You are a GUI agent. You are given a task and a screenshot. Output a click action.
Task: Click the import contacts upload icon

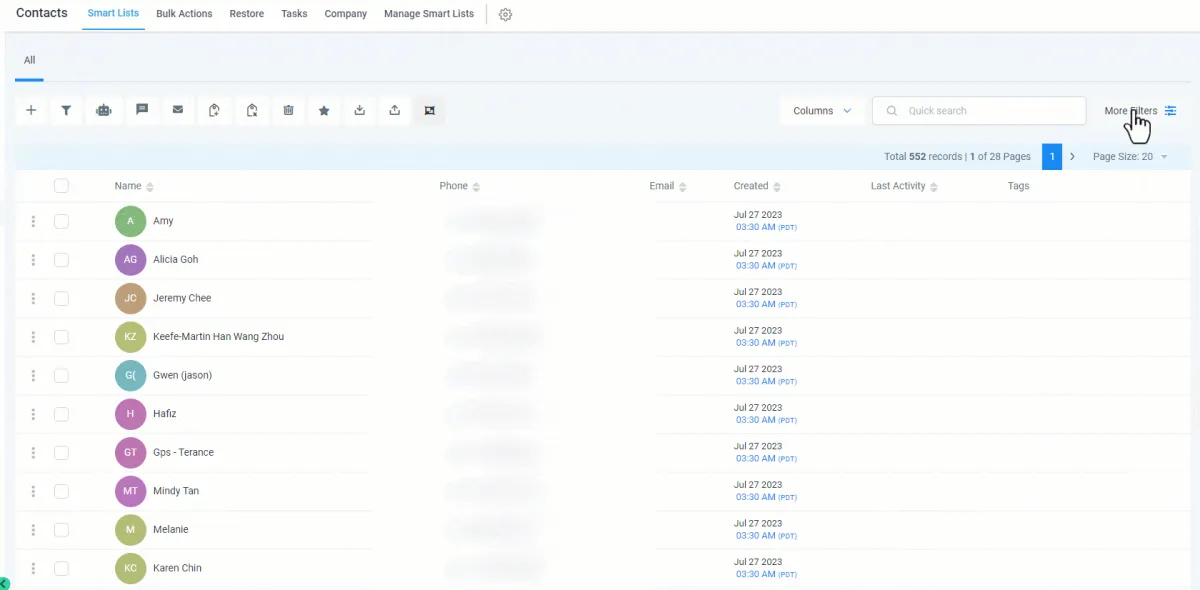(x=395, y=111)
